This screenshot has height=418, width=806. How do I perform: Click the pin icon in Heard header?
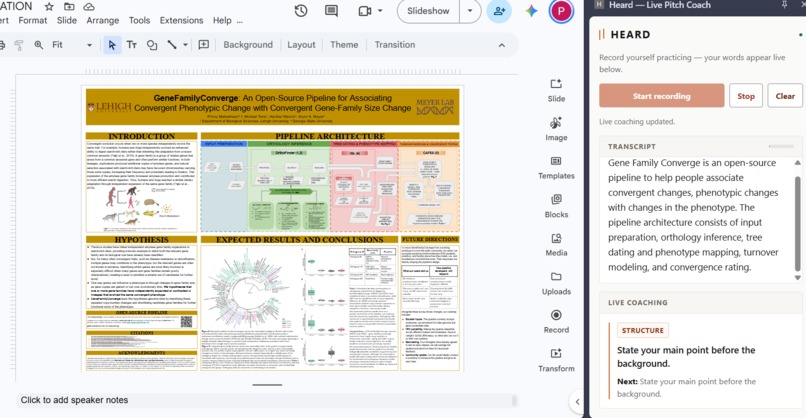[784, 5]
